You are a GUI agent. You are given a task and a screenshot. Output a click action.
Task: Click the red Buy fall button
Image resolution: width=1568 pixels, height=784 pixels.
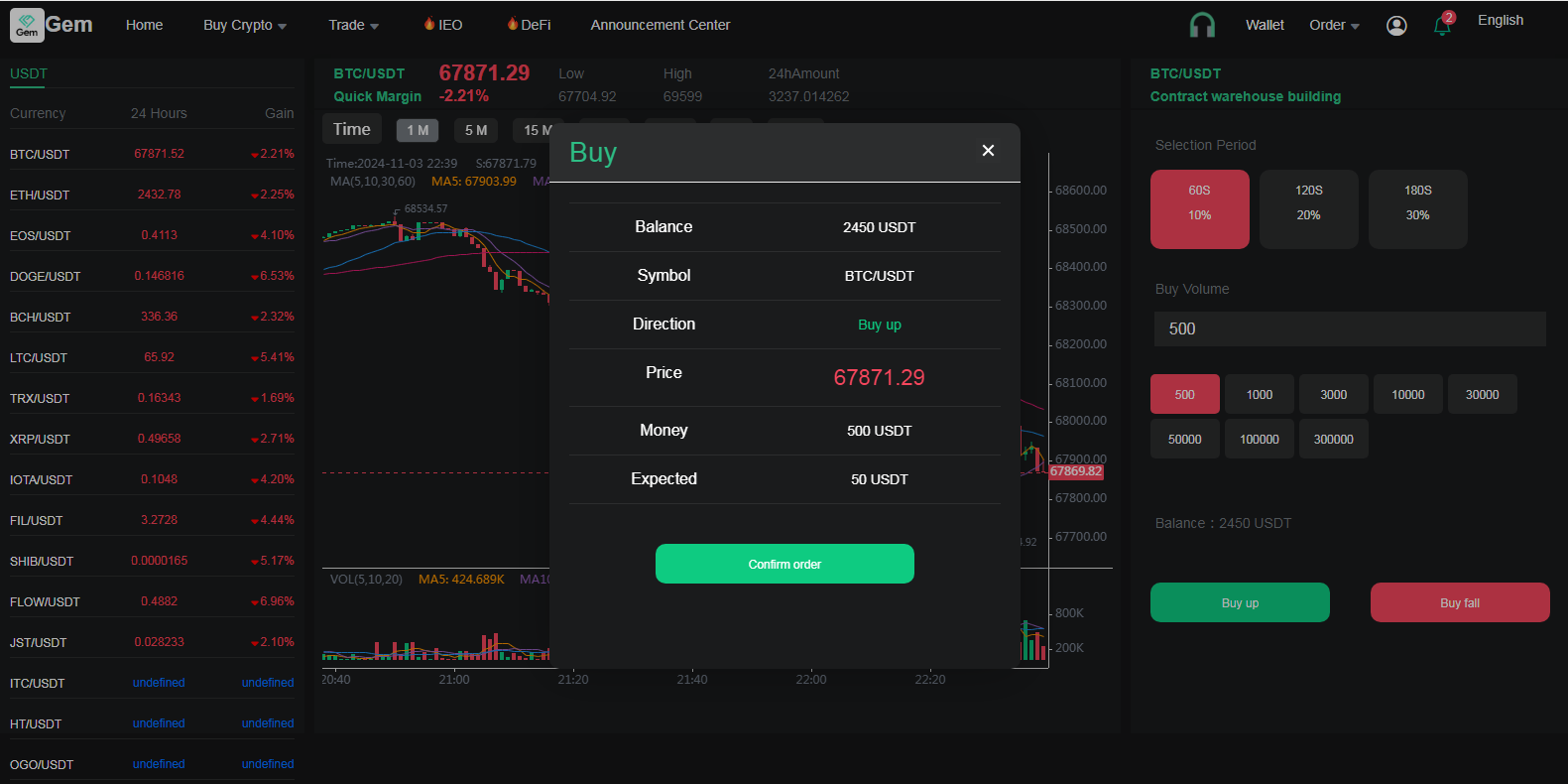(1459, 602)
